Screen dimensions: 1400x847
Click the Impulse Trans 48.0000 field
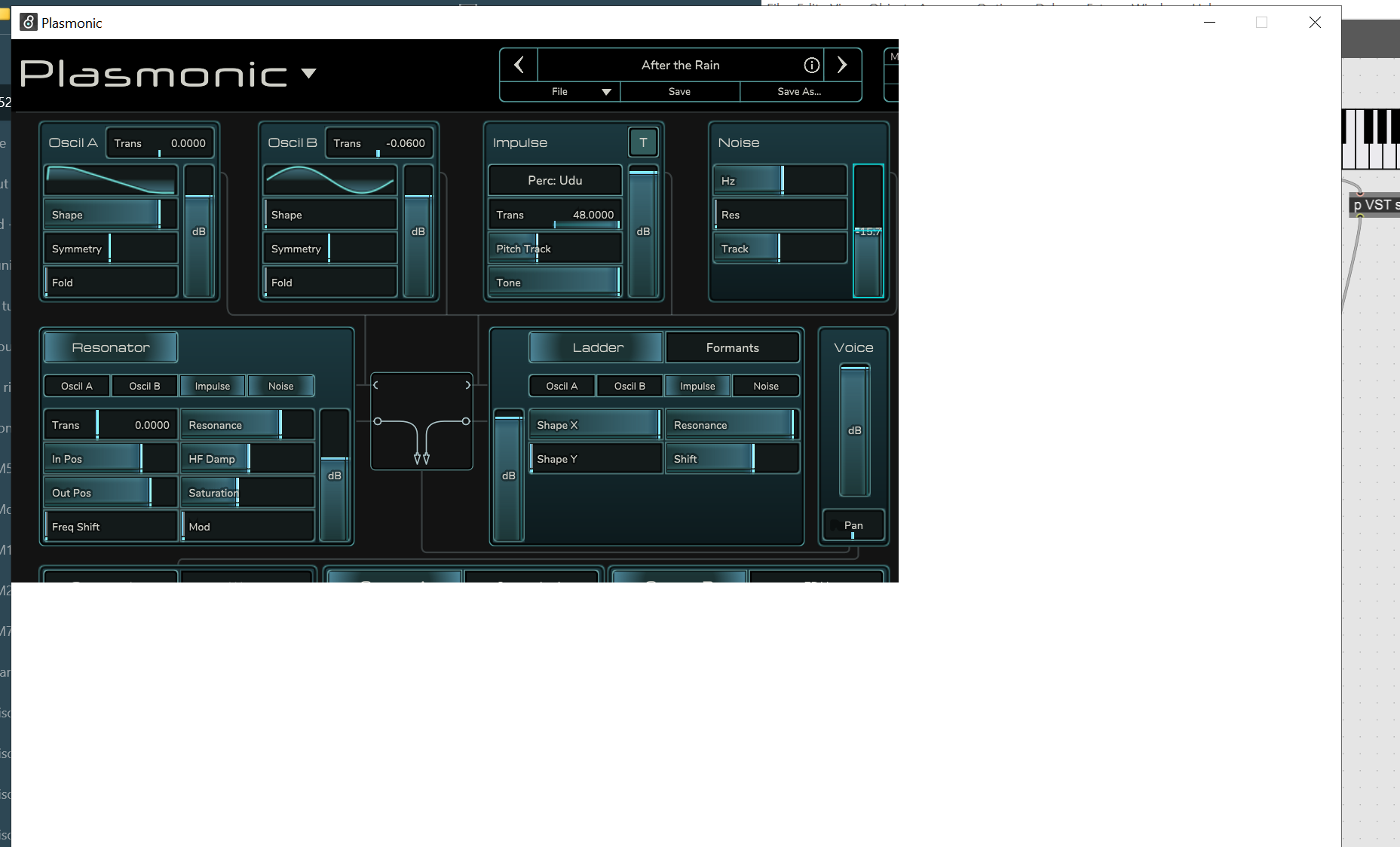point(555,215)
